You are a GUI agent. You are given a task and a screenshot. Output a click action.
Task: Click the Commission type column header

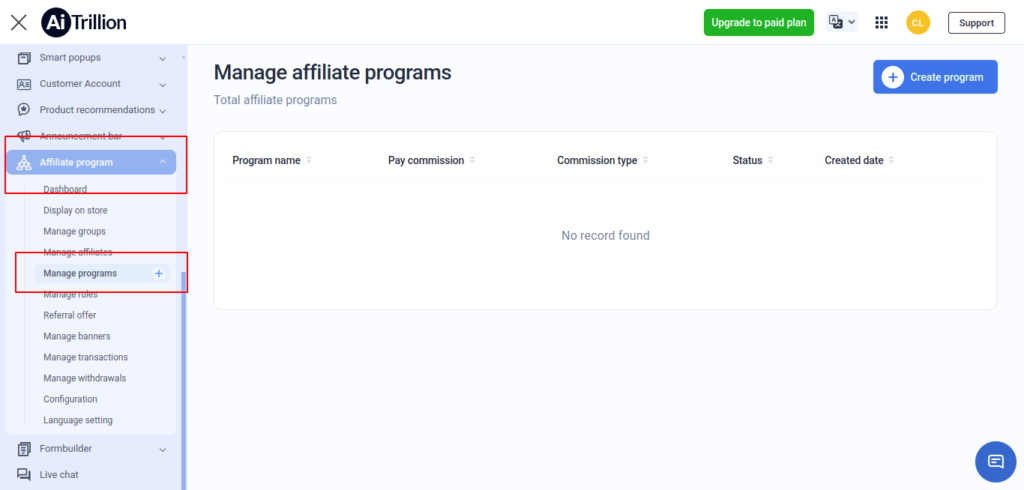click(x=597, y=160)
